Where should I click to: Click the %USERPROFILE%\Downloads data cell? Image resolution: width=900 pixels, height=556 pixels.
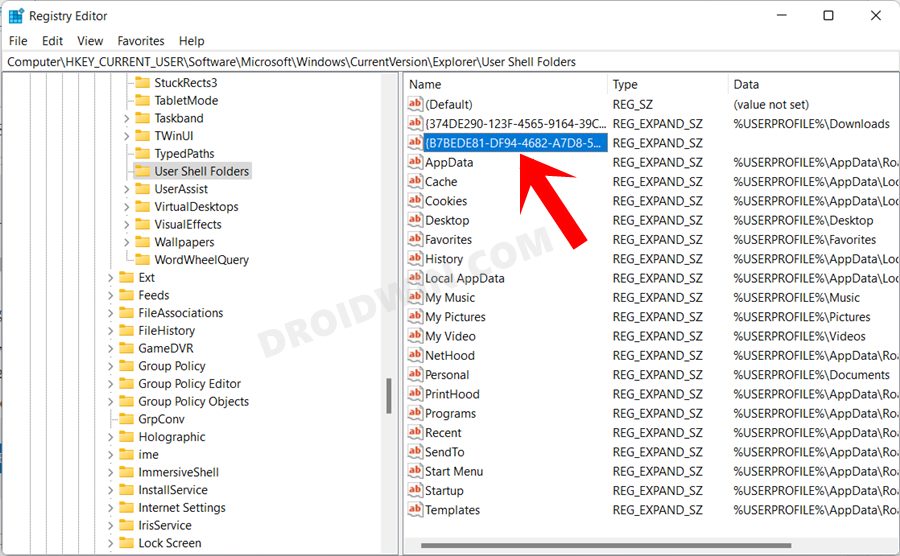[811, 123]
